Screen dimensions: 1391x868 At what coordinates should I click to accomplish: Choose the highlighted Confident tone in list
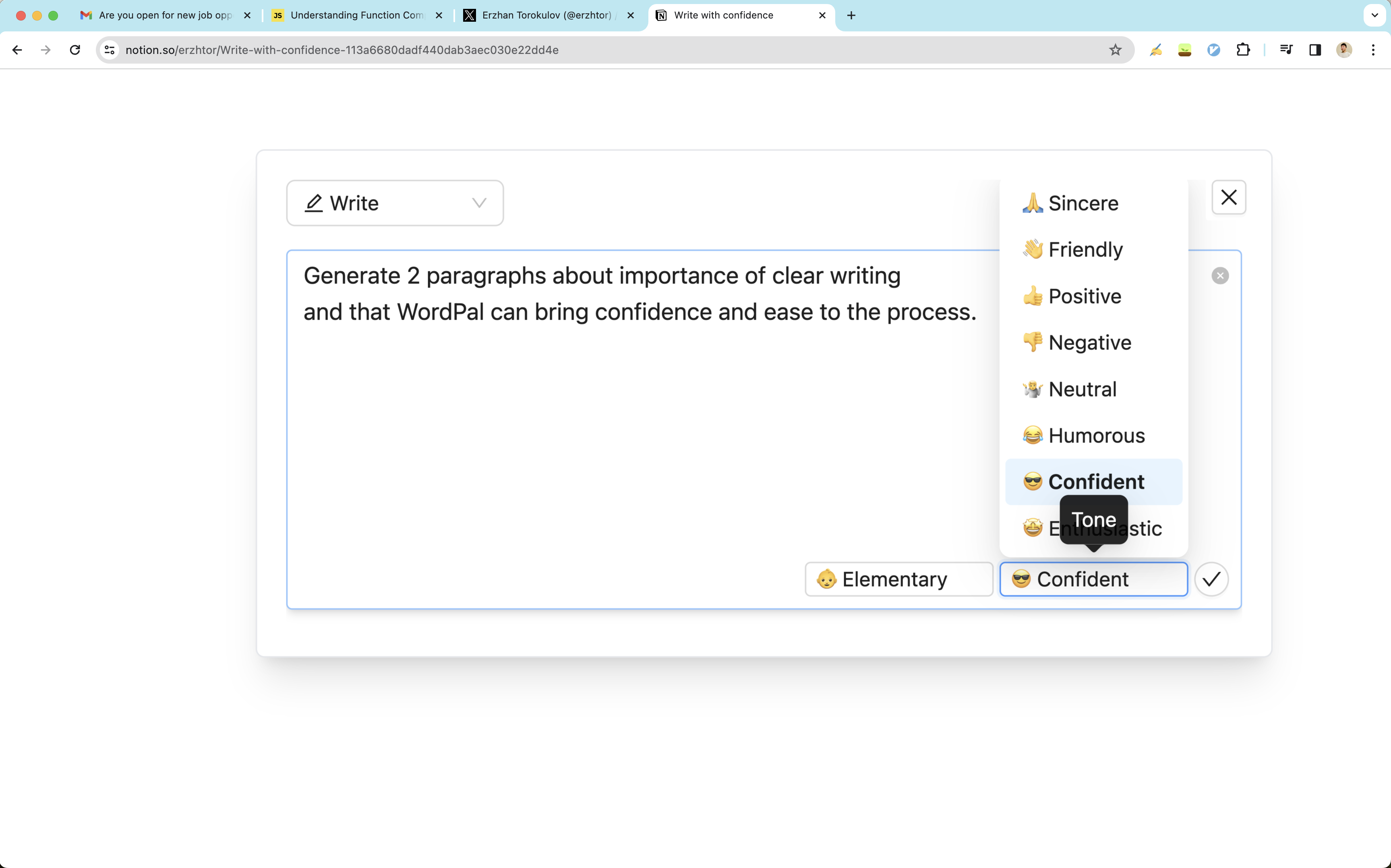(x=1094, y=482)
